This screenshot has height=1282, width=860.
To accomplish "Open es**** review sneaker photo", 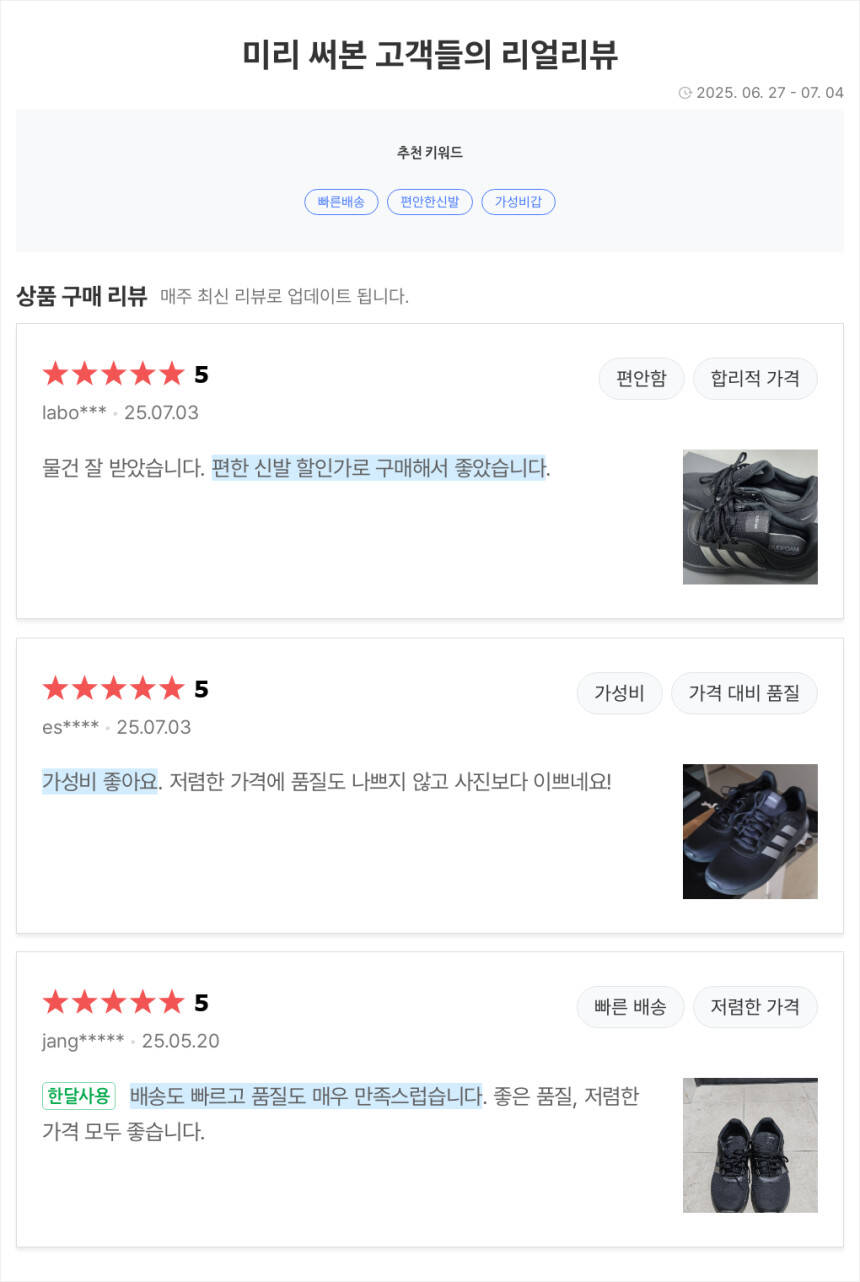I will pyautogui.click(x=750, y=831).
